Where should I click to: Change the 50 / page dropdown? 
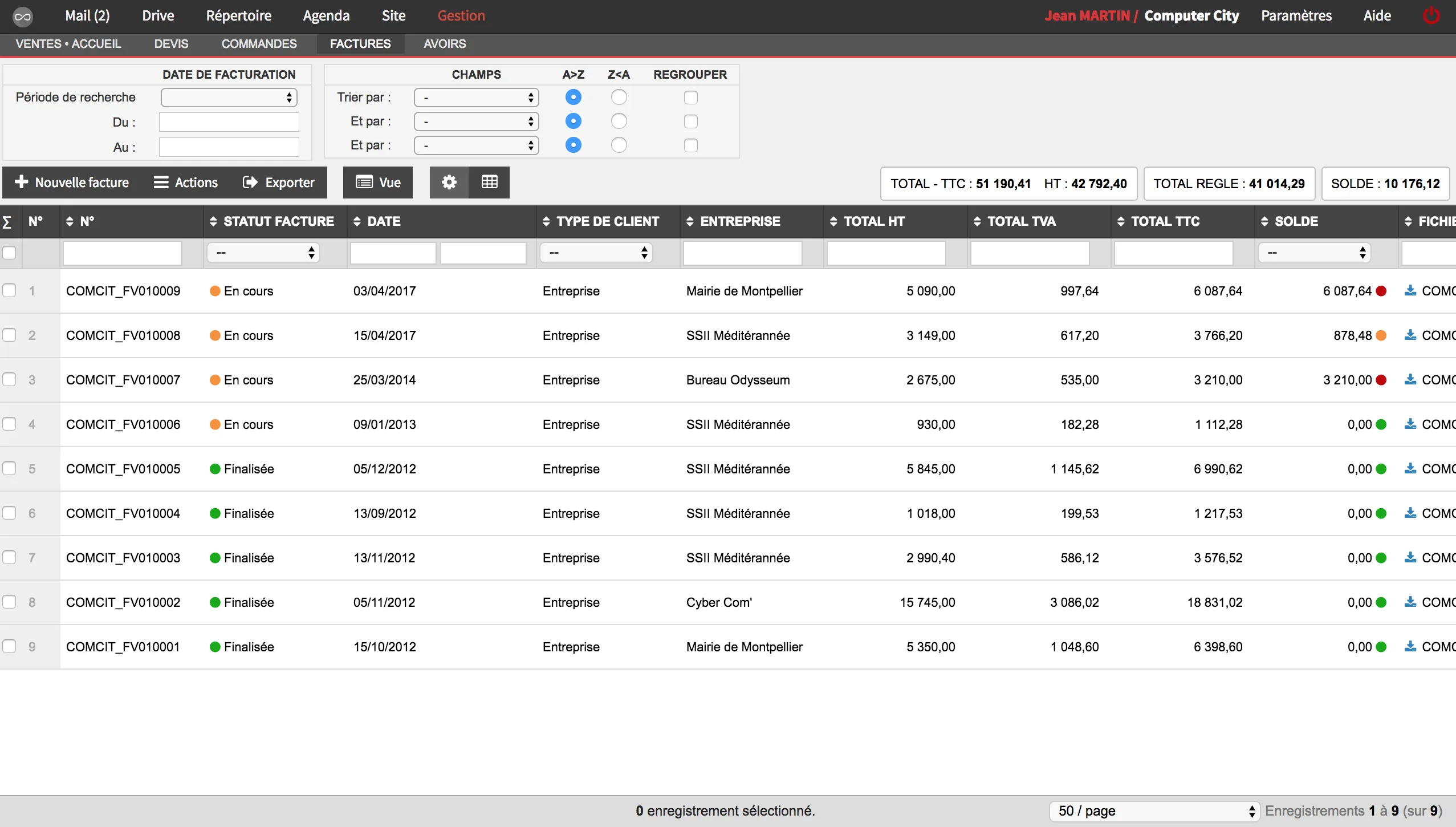pyautogui.click(x=1154, y=811)
